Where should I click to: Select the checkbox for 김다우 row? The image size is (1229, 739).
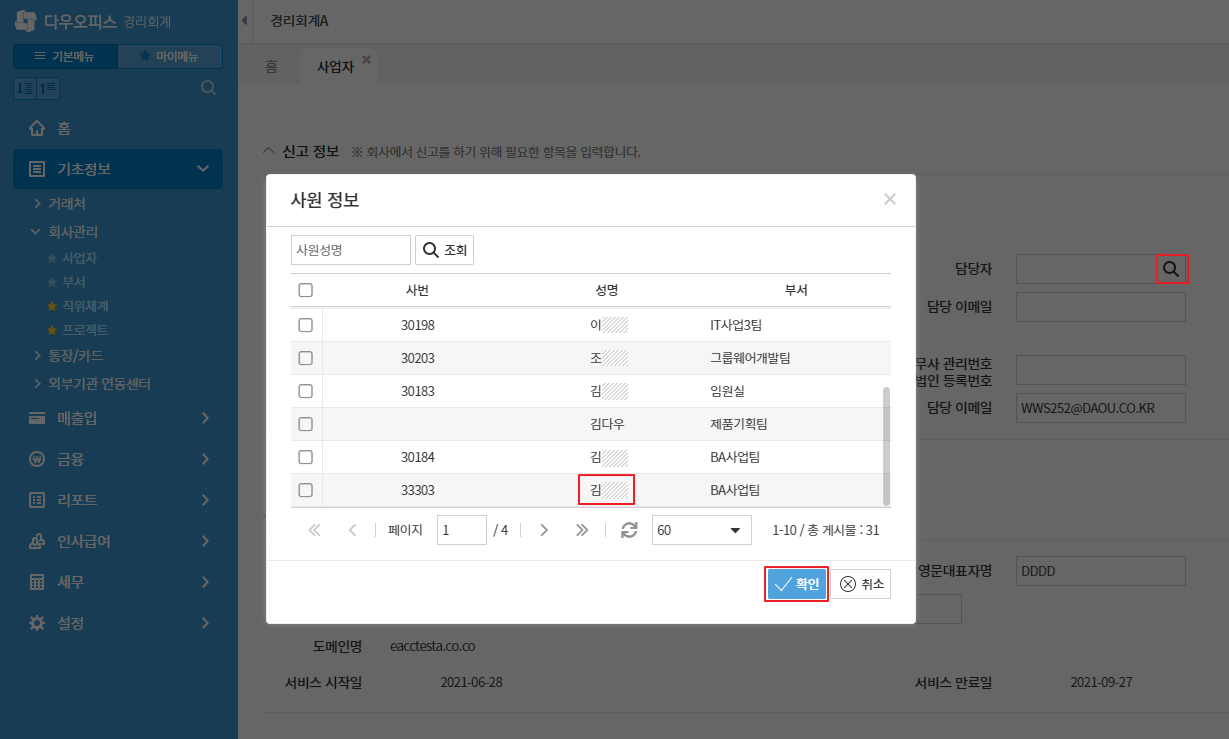point(306,424)
